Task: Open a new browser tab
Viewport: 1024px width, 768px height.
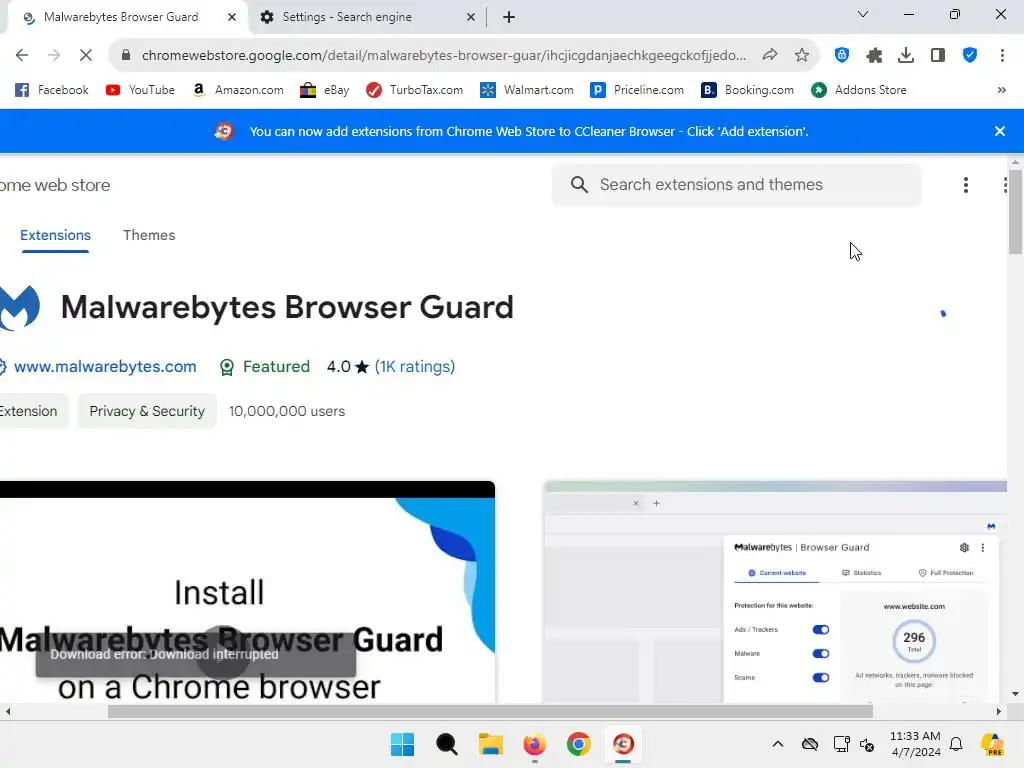Action: tap(509, 17)
